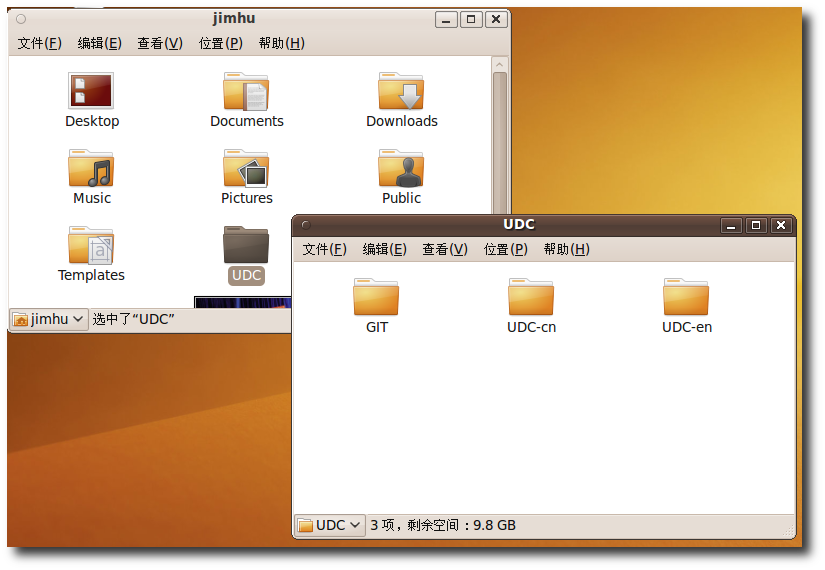Open the Desktop folder icon in jimhu window

pos(91,91)
